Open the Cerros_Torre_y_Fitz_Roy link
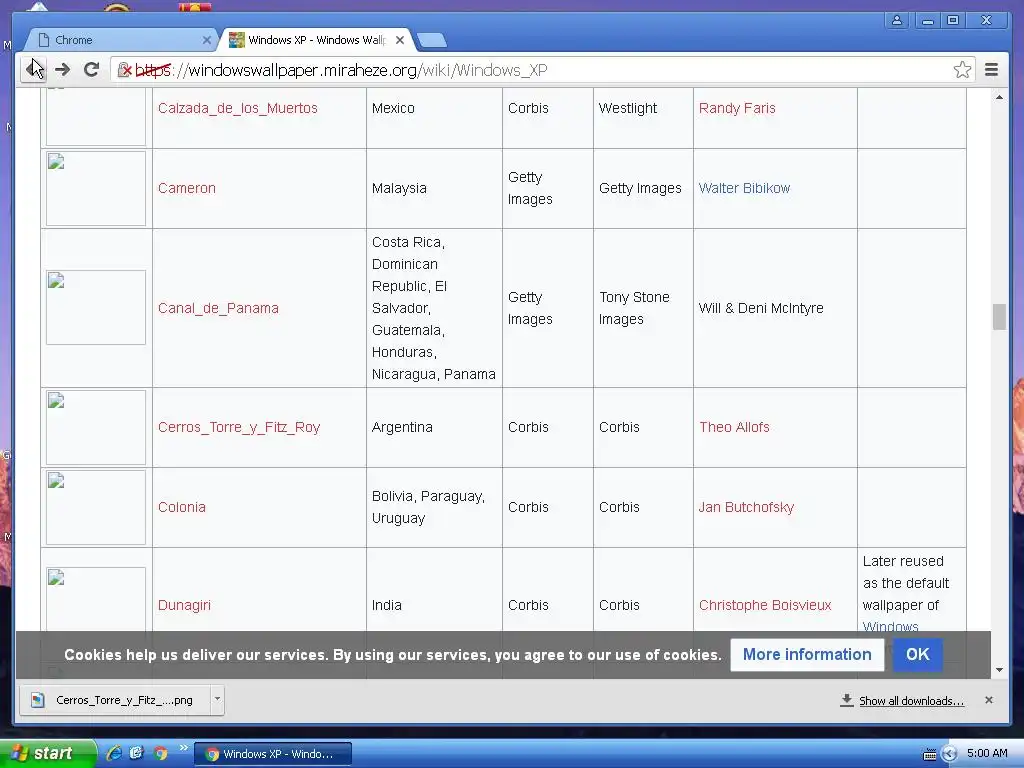Viewport: 1024px width, 768px height. pos(239,427)
